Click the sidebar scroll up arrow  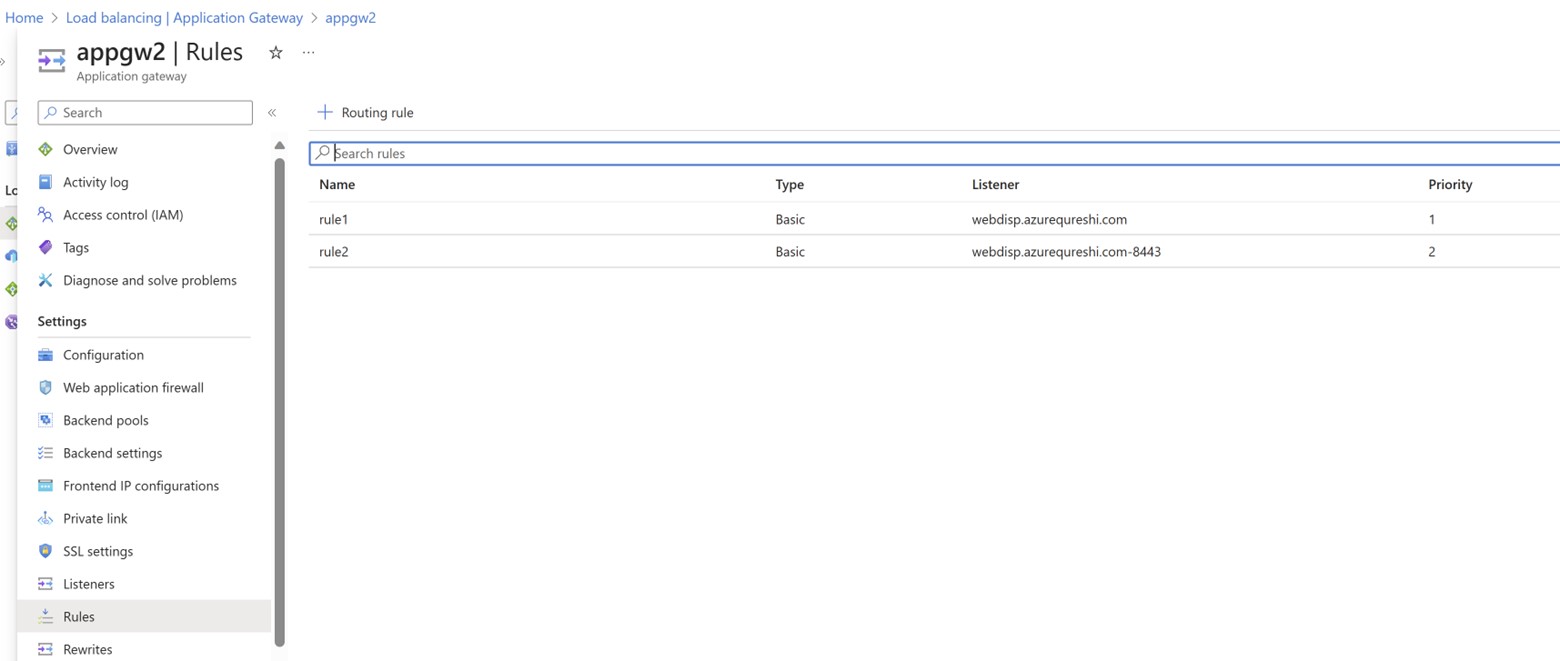tap(279, 145)
